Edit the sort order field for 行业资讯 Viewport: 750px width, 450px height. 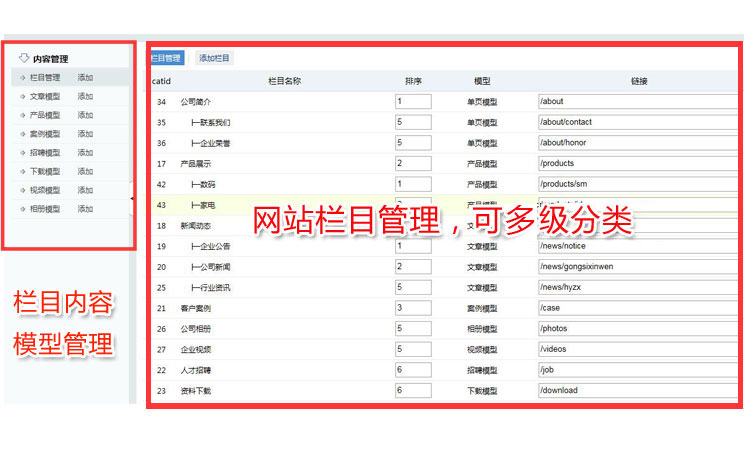tap(413, 287)
